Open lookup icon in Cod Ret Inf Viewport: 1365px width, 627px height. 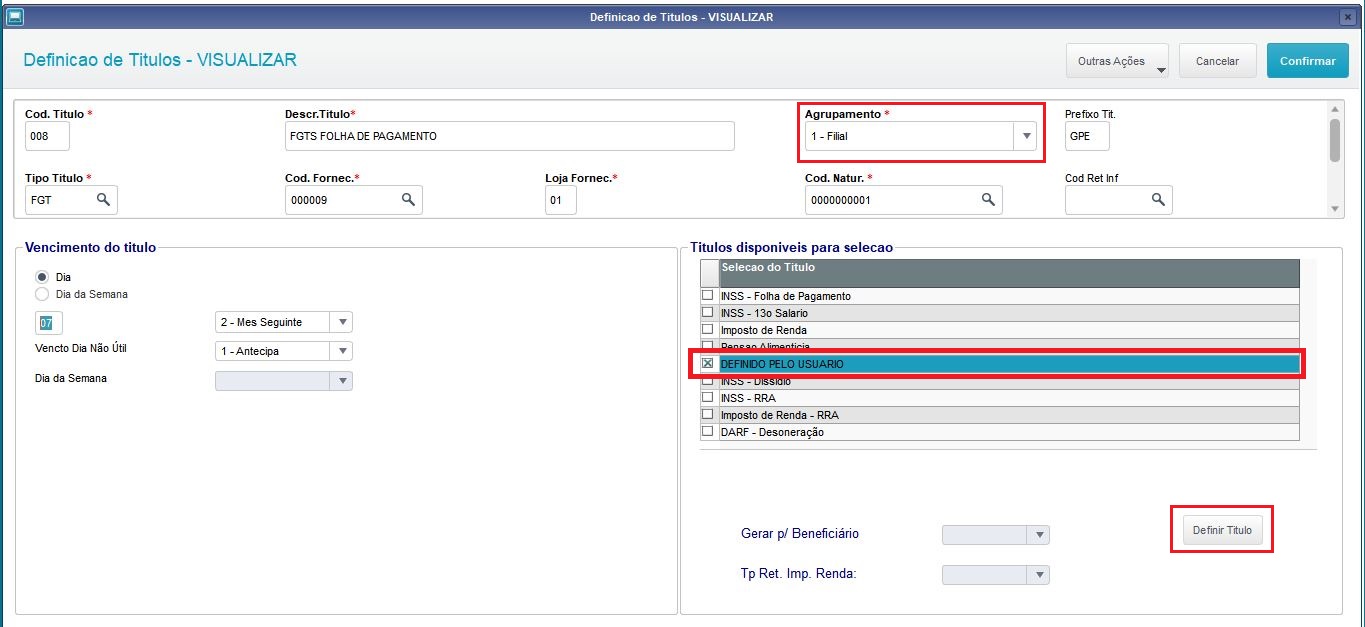pos(1158,200)
